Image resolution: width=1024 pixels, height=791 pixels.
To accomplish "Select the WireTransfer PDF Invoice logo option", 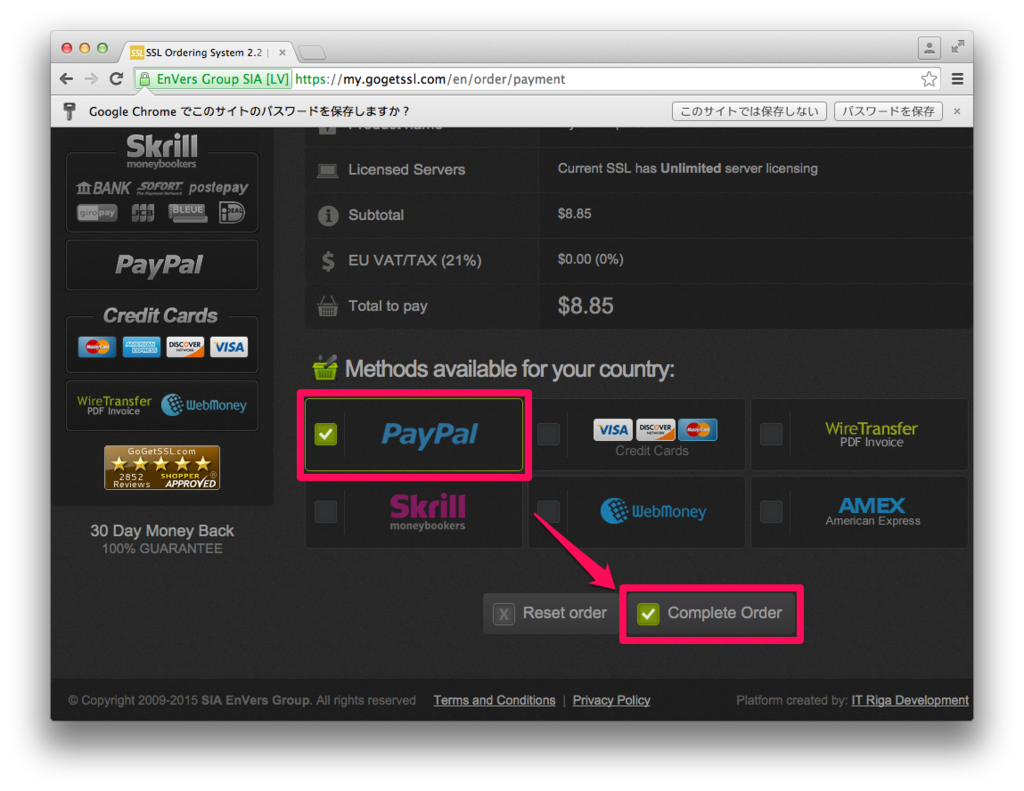I will click(871, 434).
